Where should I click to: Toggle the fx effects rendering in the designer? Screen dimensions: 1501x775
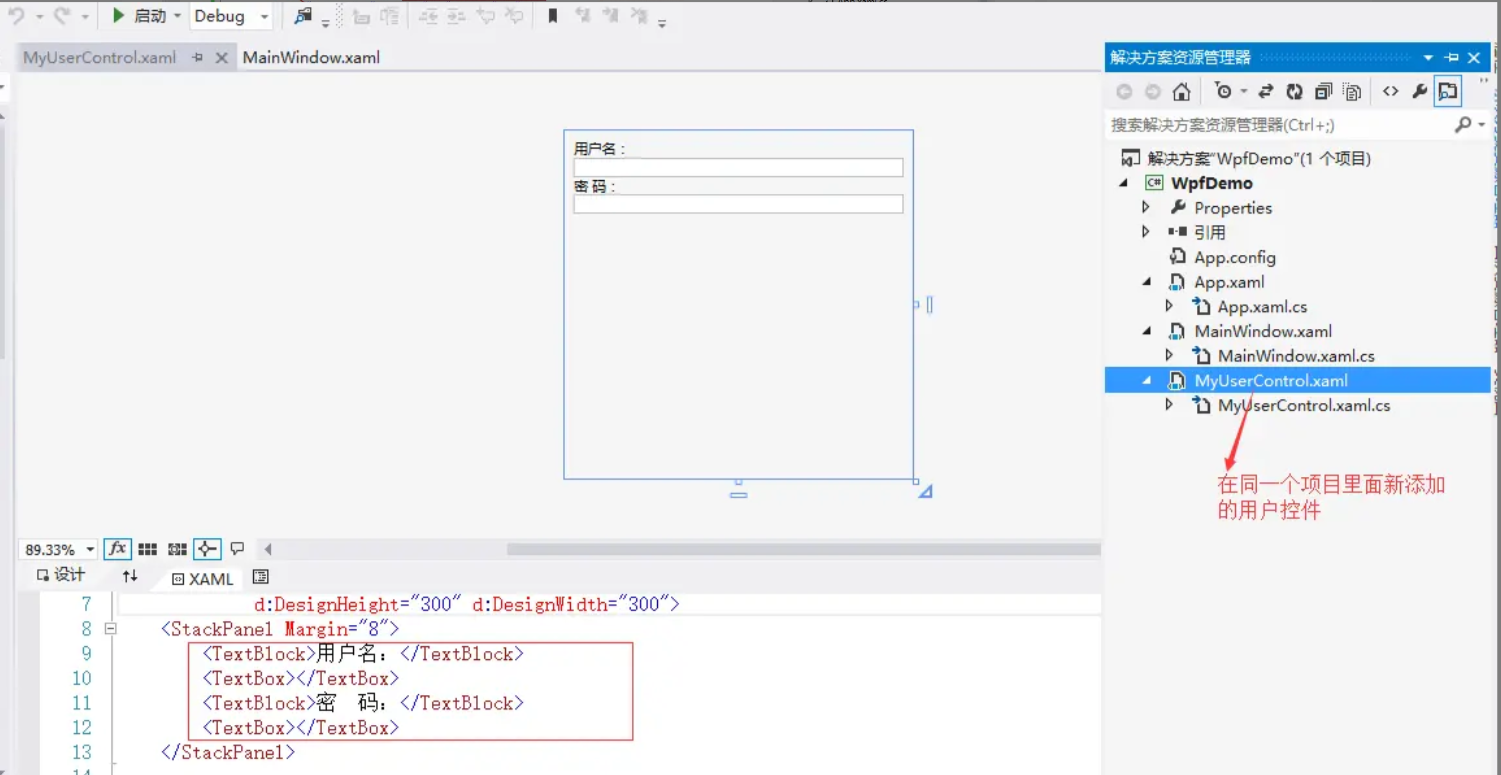tap(117, 548)
